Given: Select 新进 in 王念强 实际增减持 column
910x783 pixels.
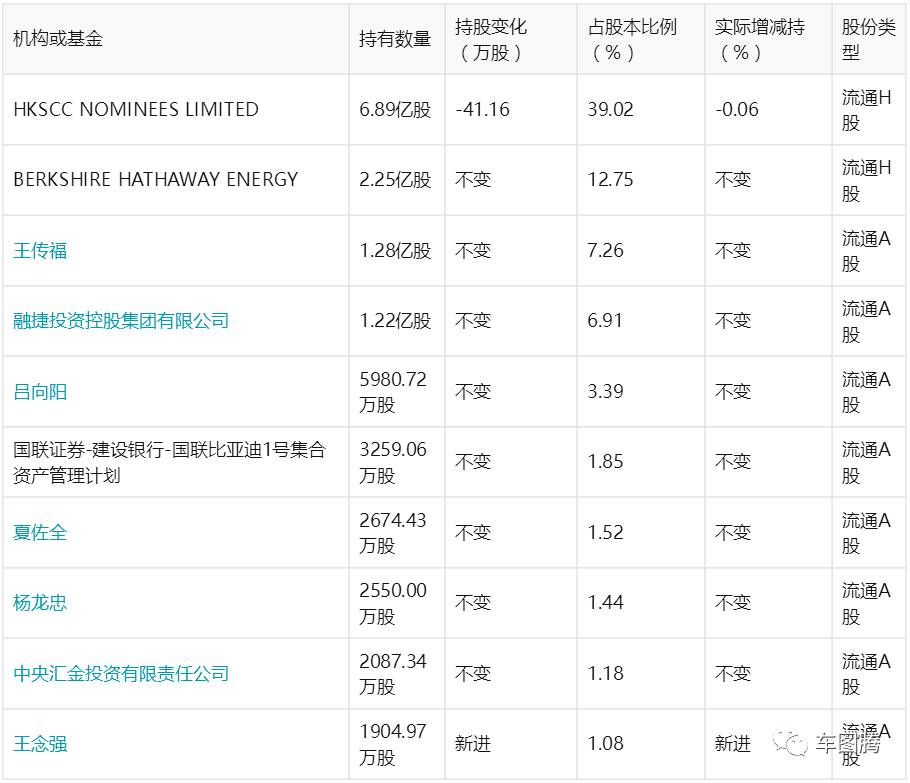Looking at the screenshot, I should tap(733, 744).
